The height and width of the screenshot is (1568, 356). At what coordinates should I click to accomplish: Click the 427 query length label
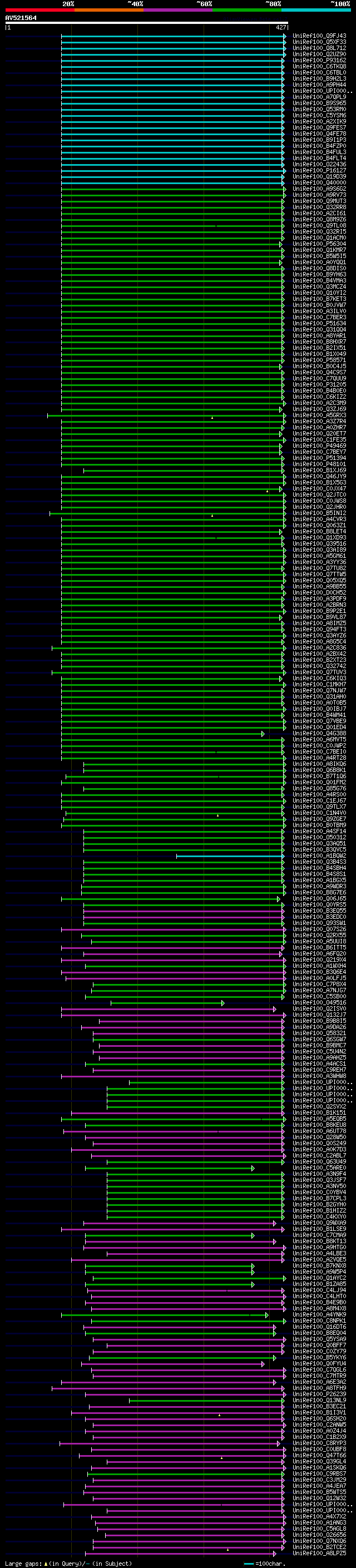click(x=280, y=27)
